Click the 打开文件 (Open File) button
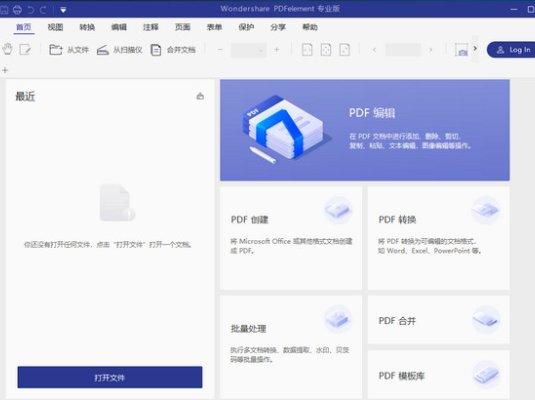 coord(110,377)
